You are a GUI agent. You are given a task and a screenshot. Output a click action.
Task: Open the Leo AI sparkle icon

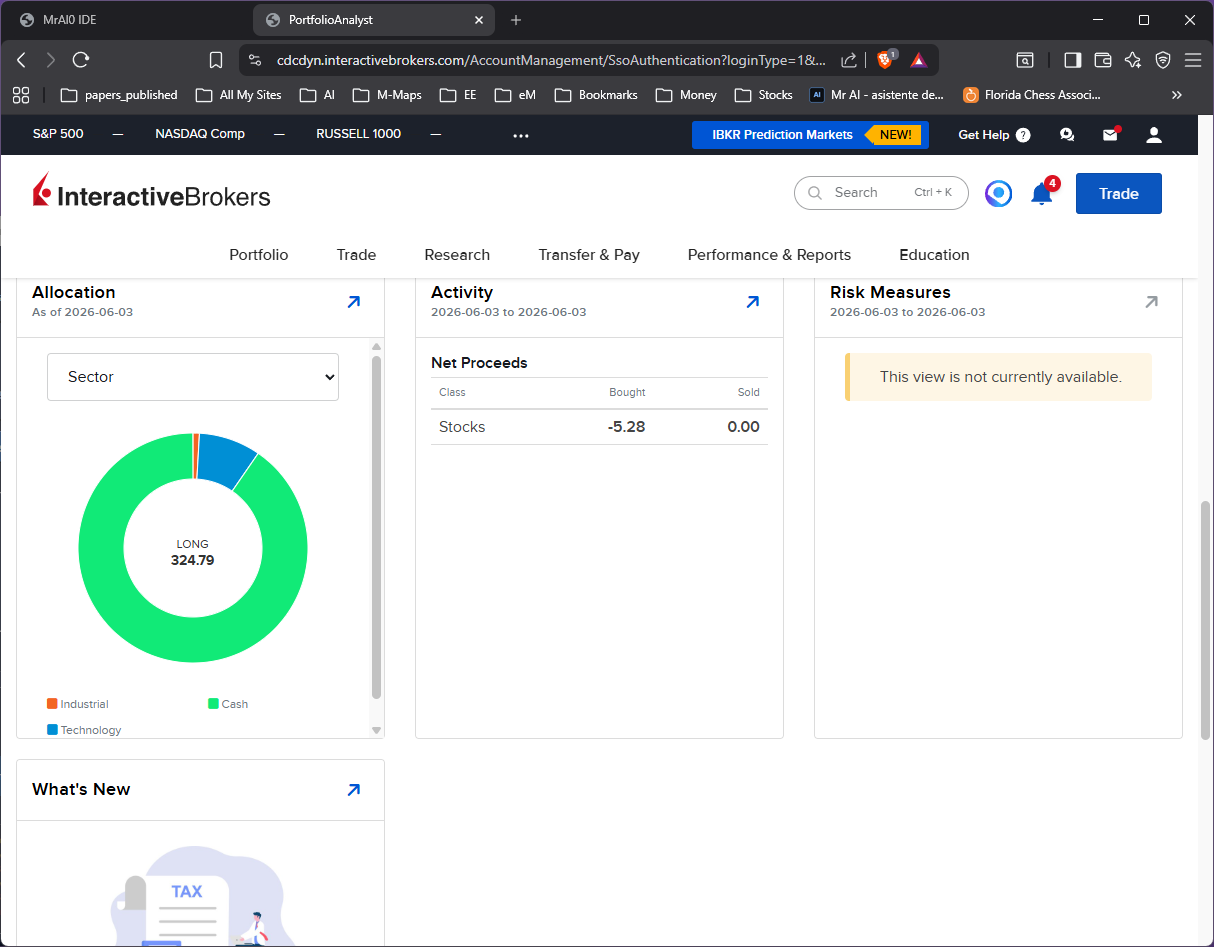click(x=1133, y=60)
